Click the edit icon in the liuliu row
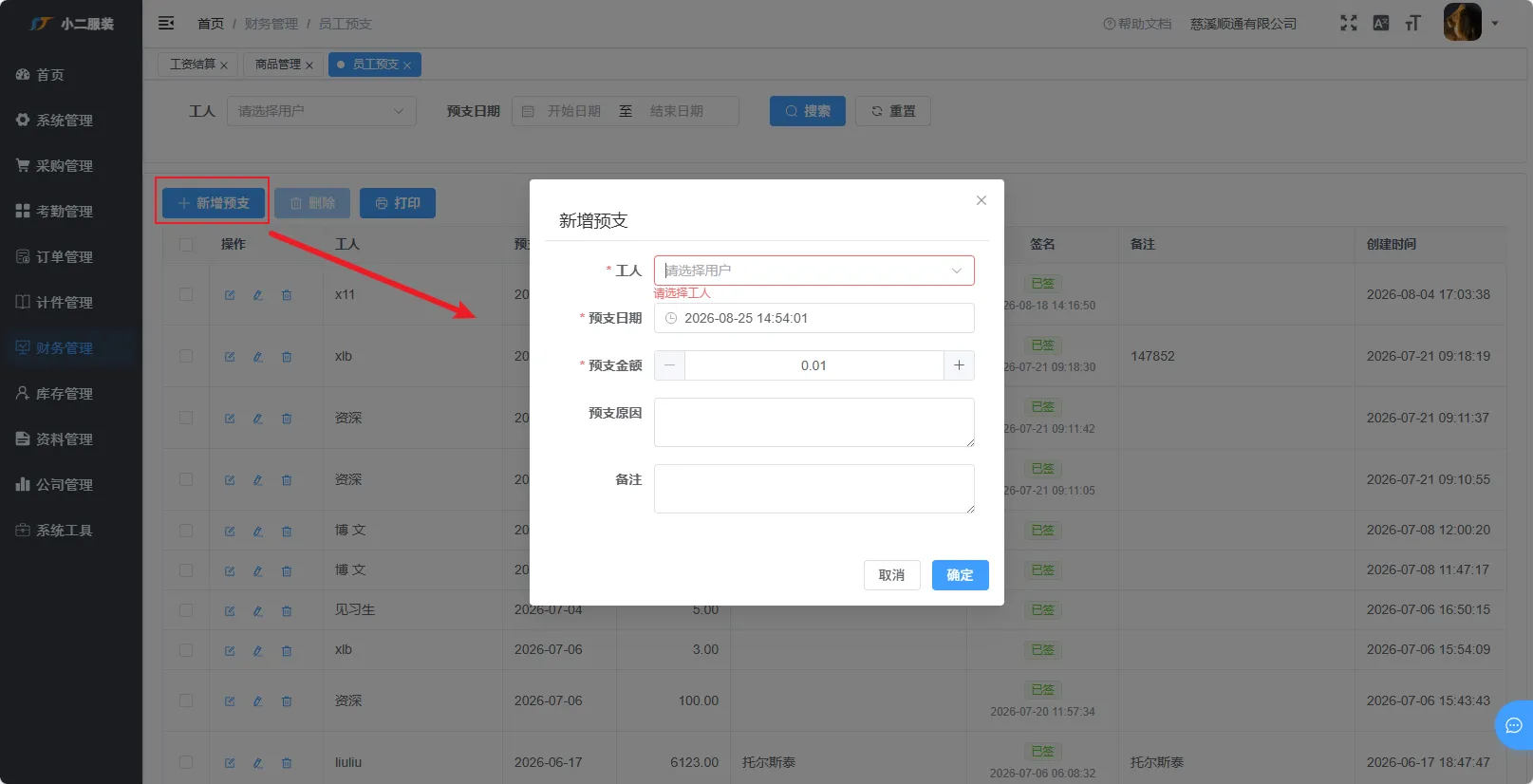Screen dimensions: 1533x784 (x=230, y=763)
